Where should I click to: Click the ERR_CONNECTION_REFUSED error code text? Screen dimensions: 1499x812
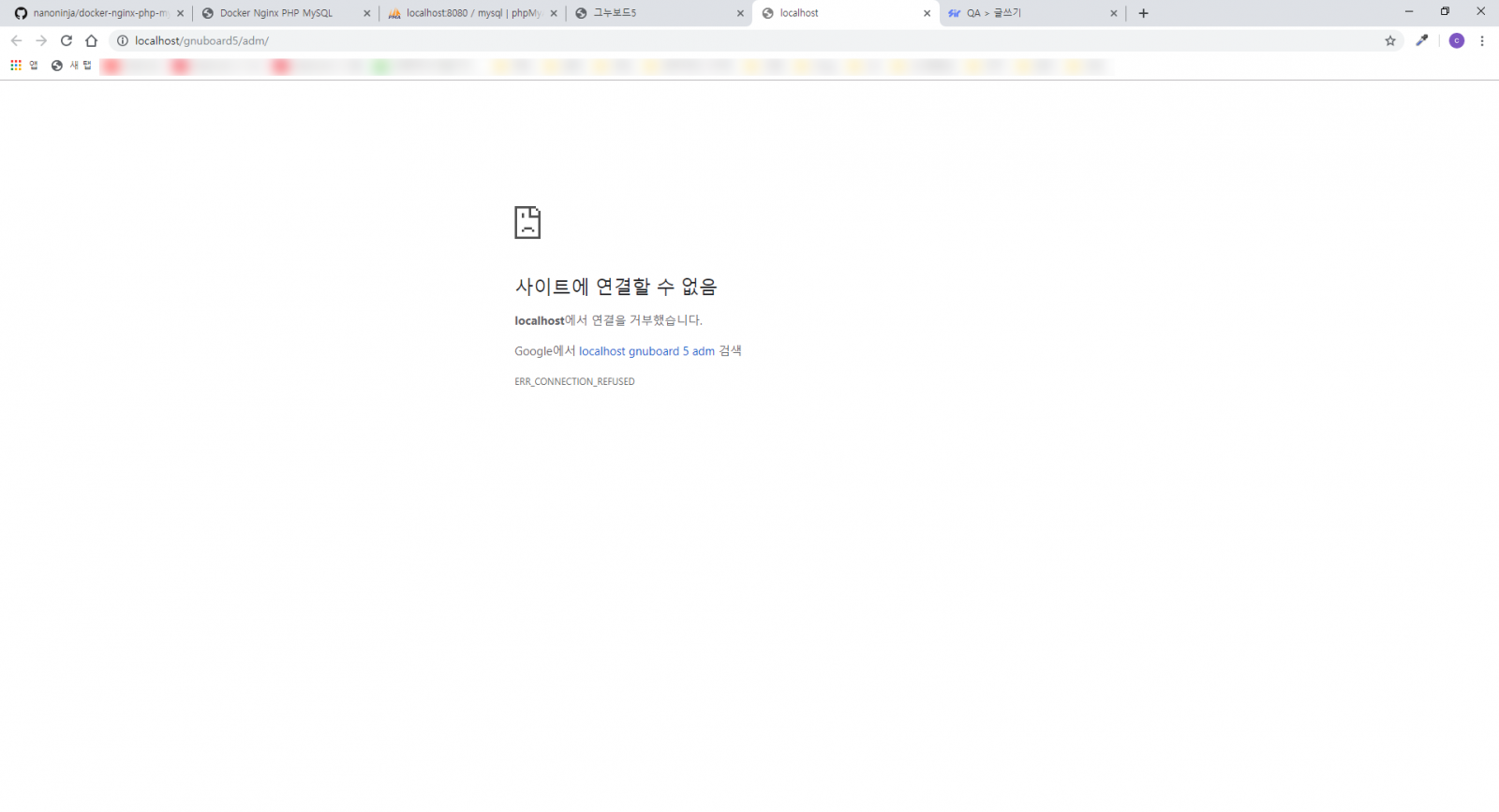click(x=574, y=381)
